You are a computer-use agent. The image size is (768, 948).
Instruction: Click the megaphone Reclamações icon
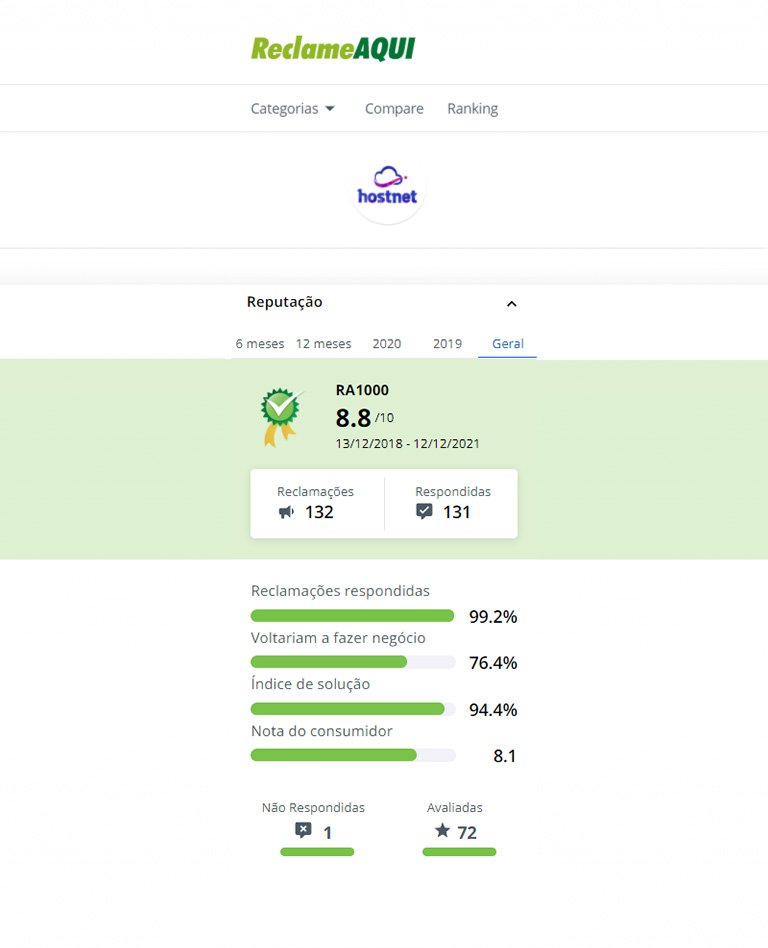(x=286, y=512)
